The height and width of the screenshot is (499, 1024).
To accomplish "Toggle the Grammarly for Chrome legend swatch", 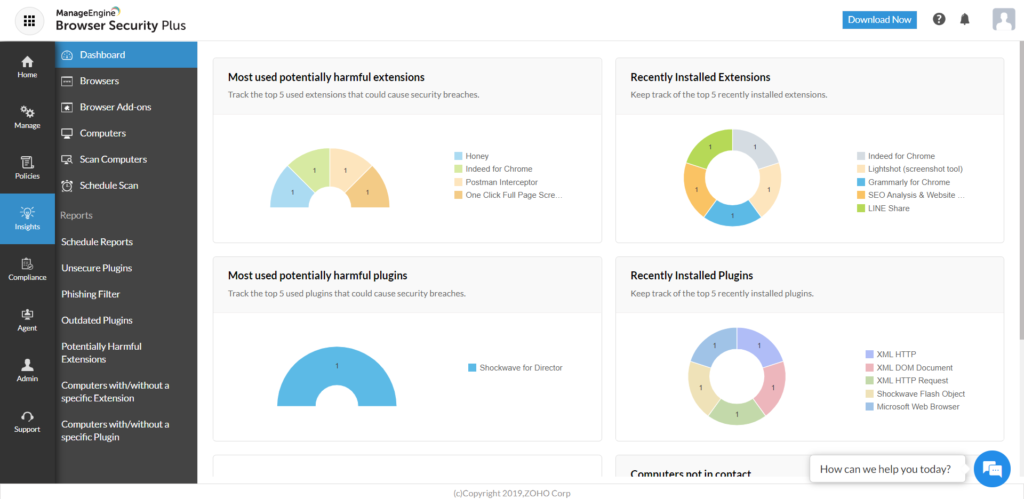I will click(861, 182).
